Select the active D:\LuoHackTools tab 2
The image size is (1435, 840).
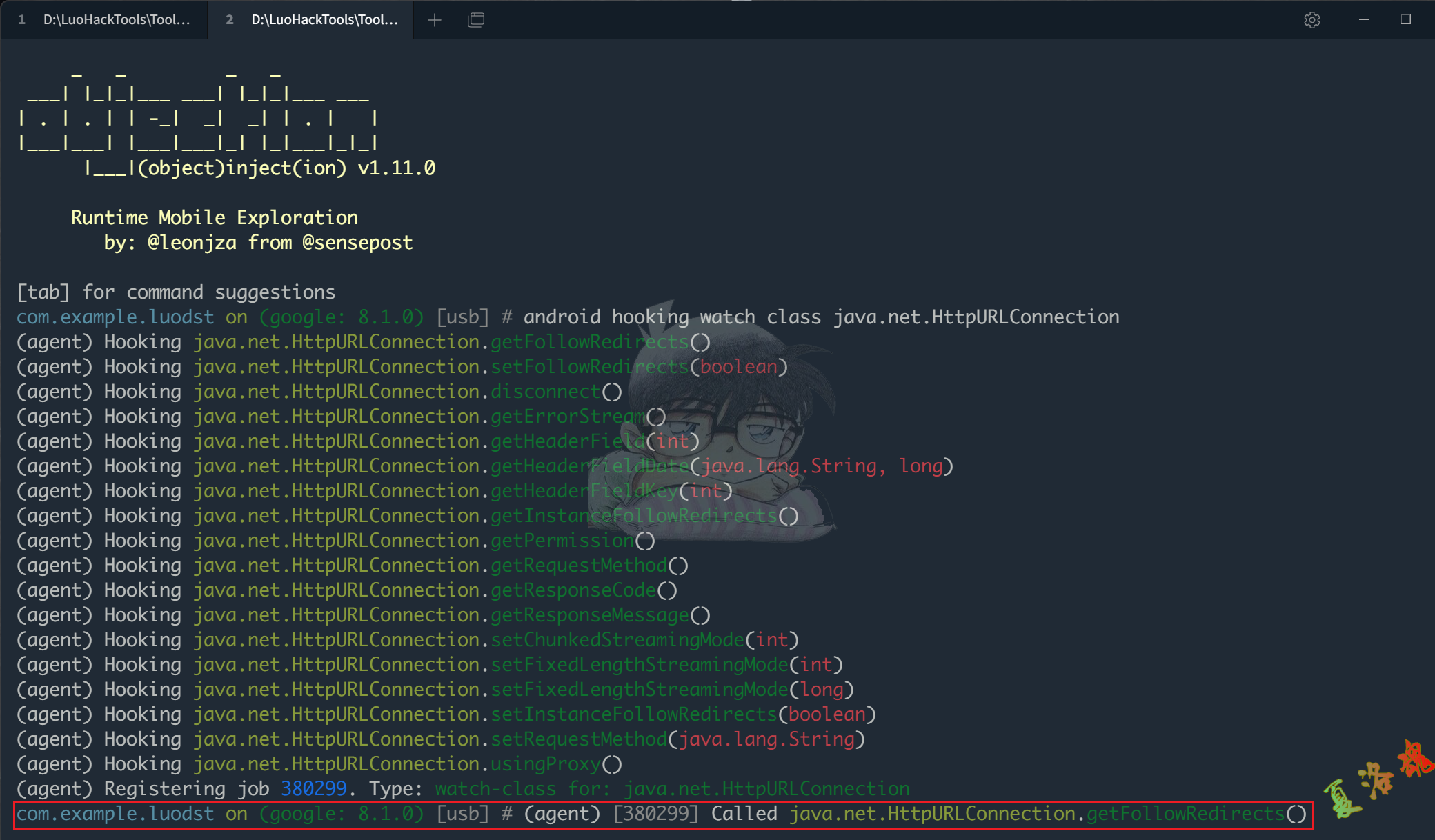(312, 20)
